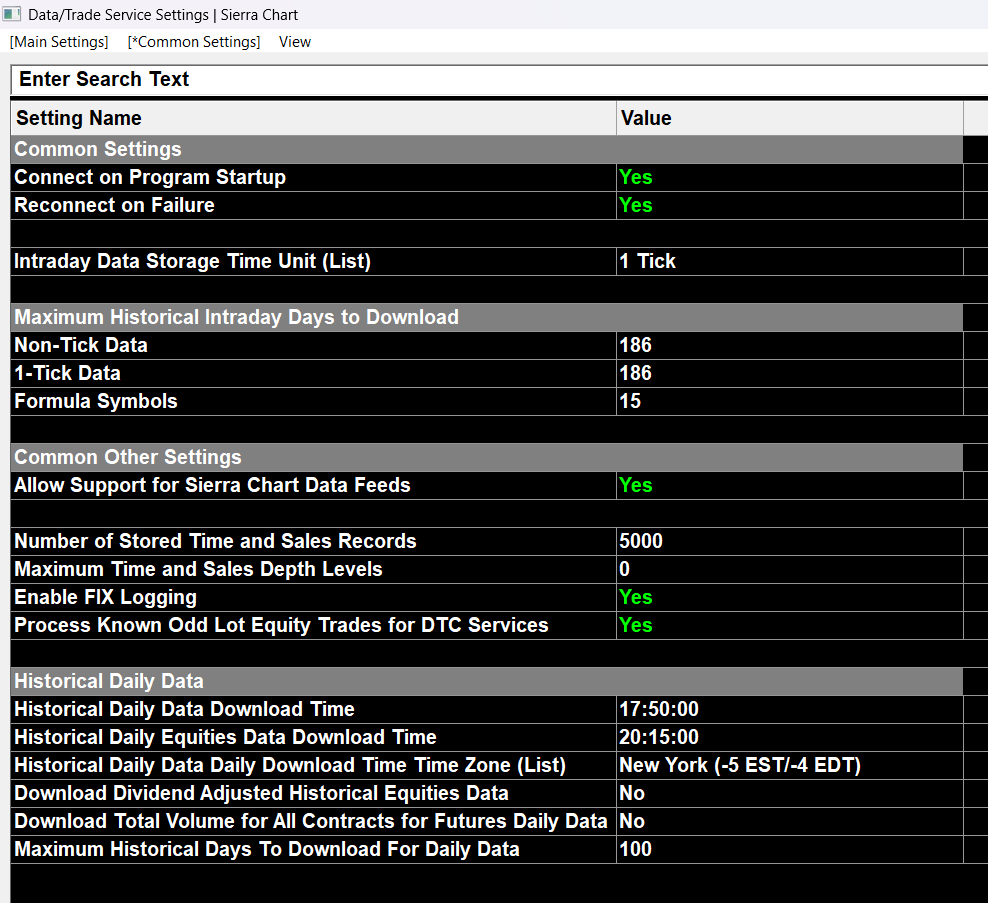Select Download Dividend Adjusted Historical Equities Data name
This screenshot has height=903, width=988.
(314, 793)
